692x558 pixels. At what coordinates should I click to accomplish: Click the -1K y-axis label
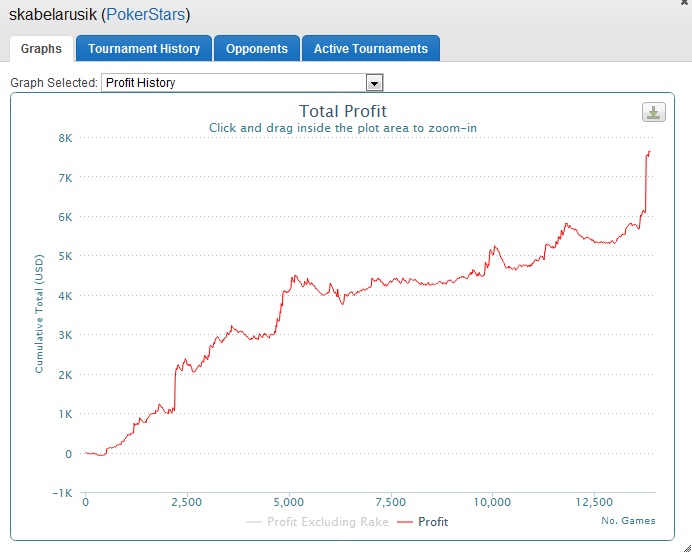point(62,493)
